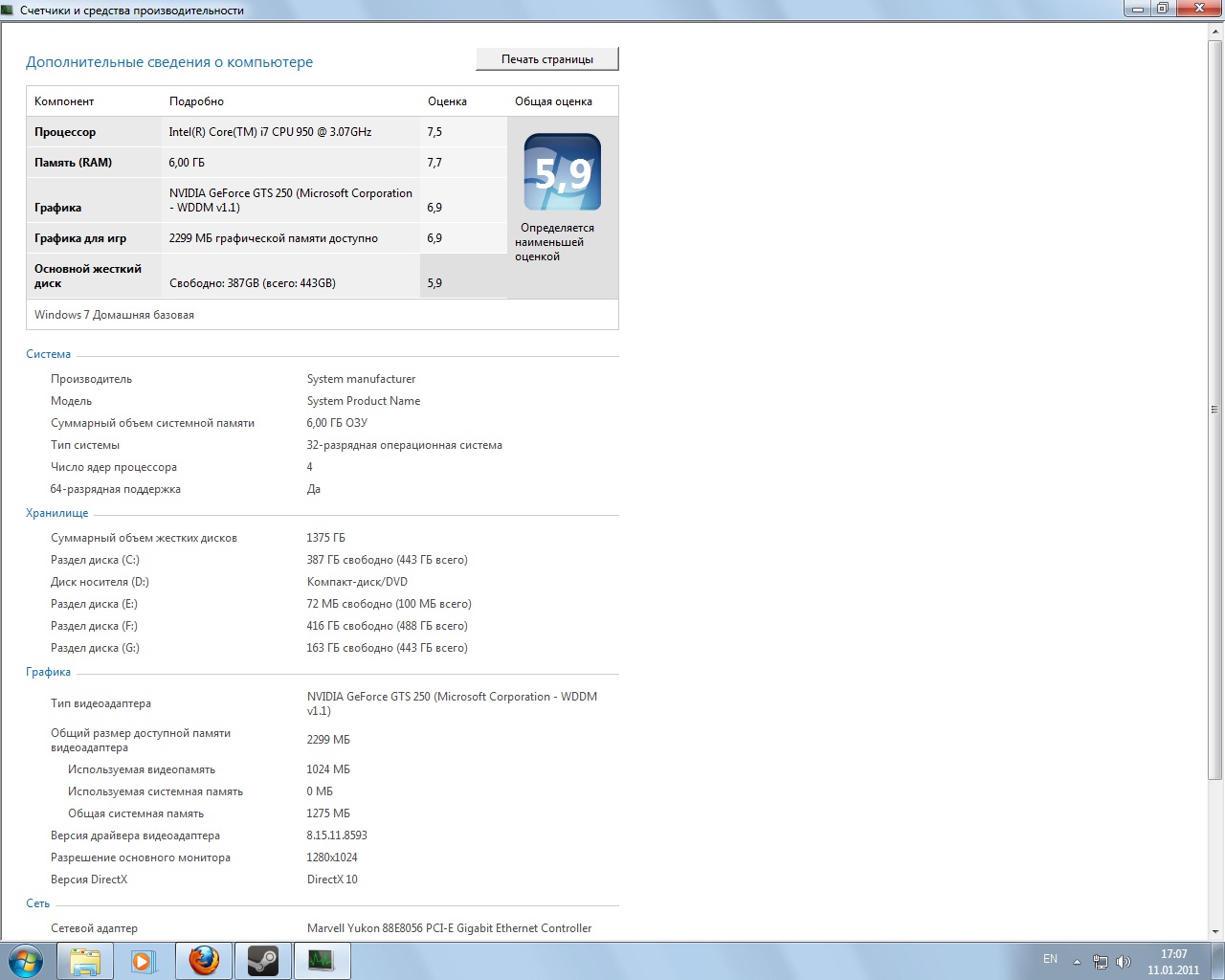
Task: Click the 'Сеть' section heading
Action: 37,903
